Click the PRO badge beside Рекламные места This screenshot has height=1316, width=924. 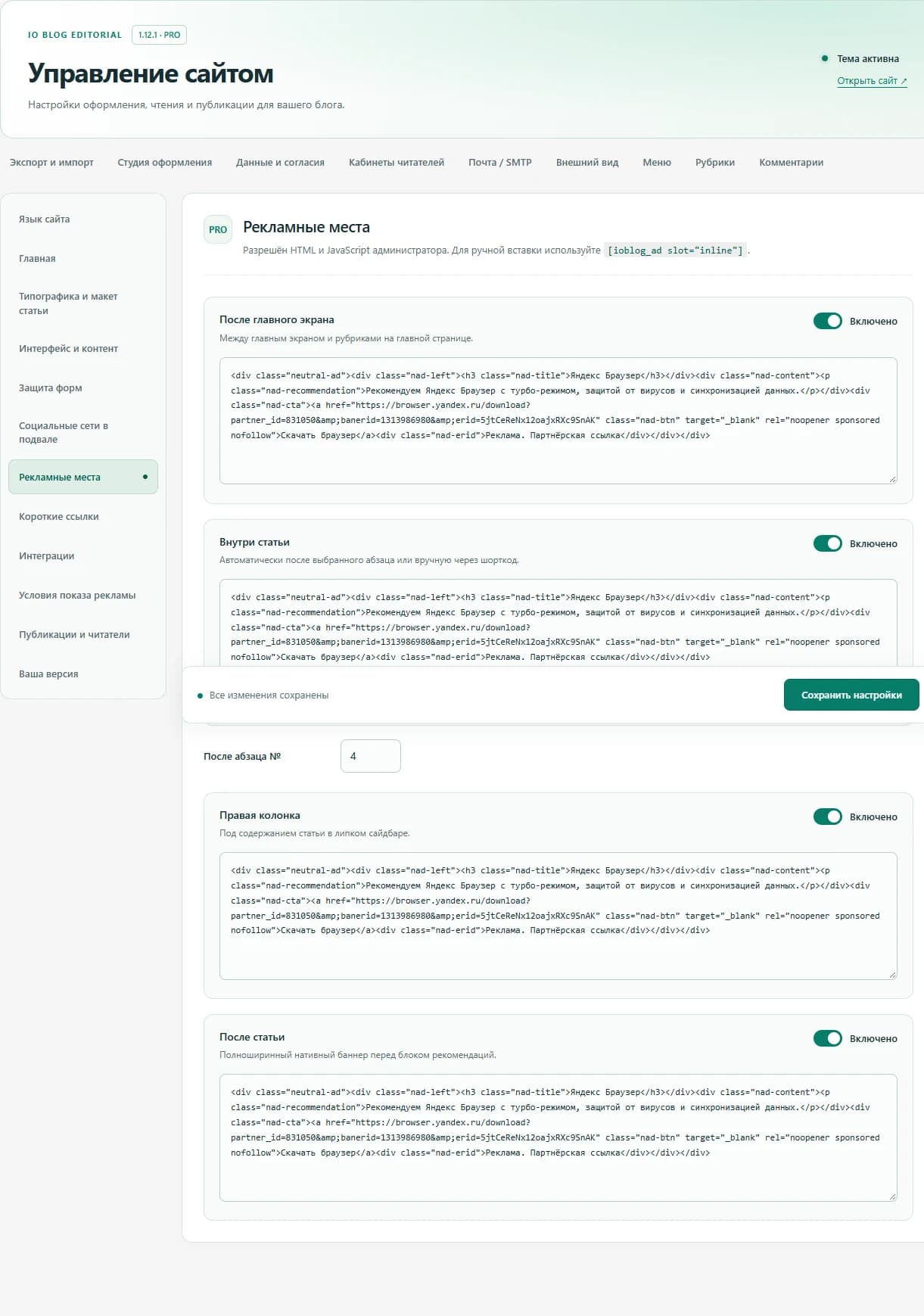tap(218, 229)
